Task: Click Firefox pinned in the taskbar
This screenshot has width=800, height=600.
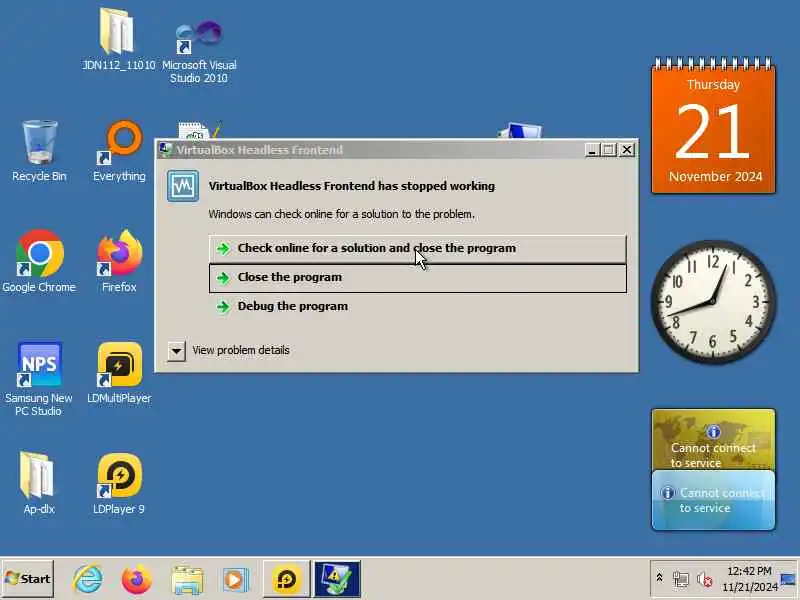Action: 136,579
